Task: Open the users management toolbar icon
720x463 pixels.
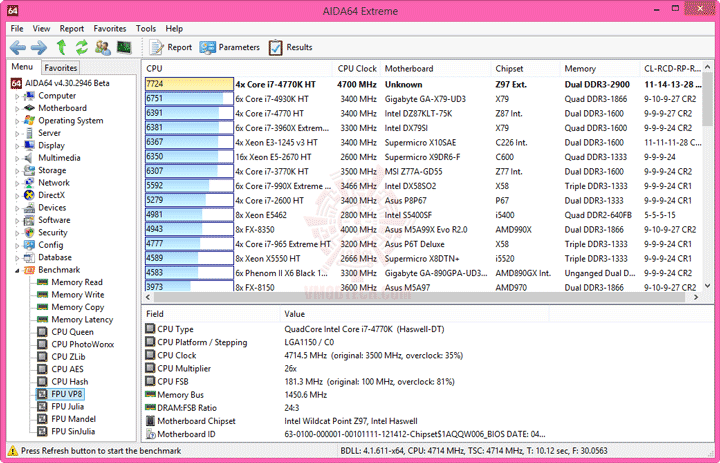Action: point(103,47)
